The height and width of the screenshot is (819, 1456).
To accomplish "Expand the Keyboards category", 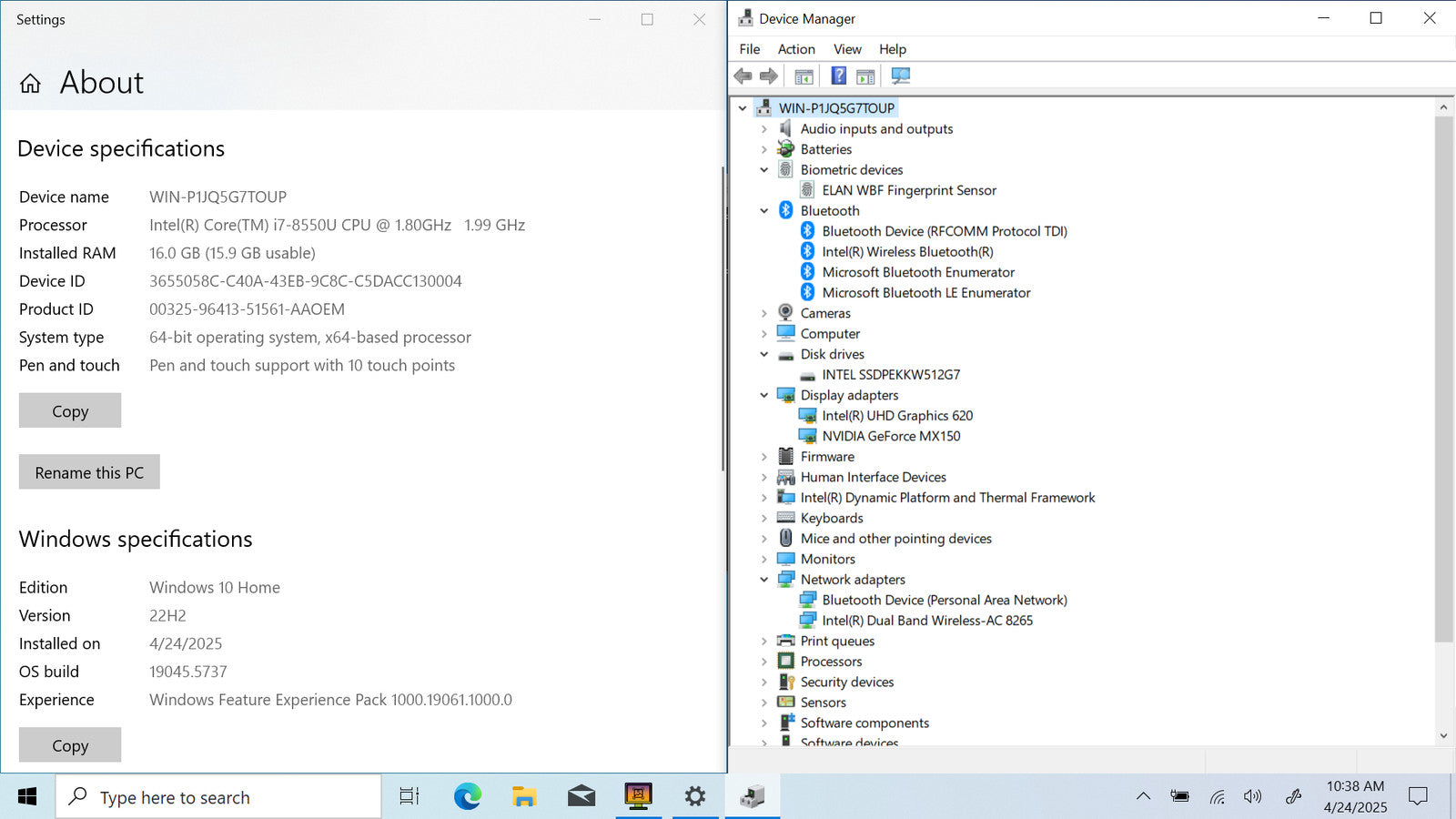I will [x=764, y=518].
